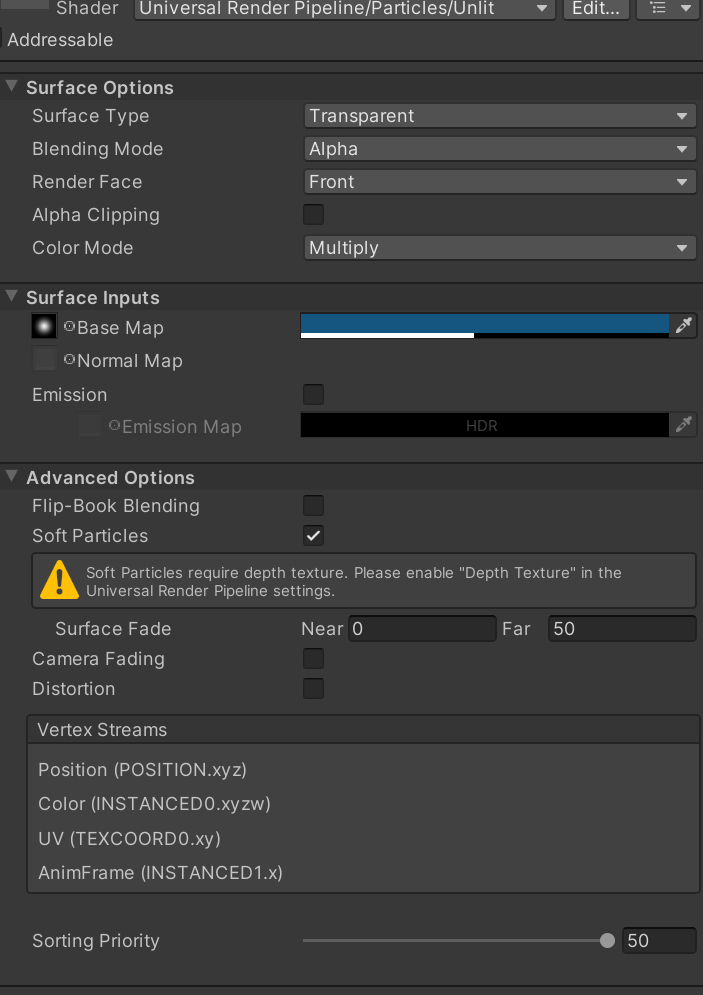This screenshot has height=995, width=703.
Task: Collapse the Advanced Options section
Action: pos(10,477)
